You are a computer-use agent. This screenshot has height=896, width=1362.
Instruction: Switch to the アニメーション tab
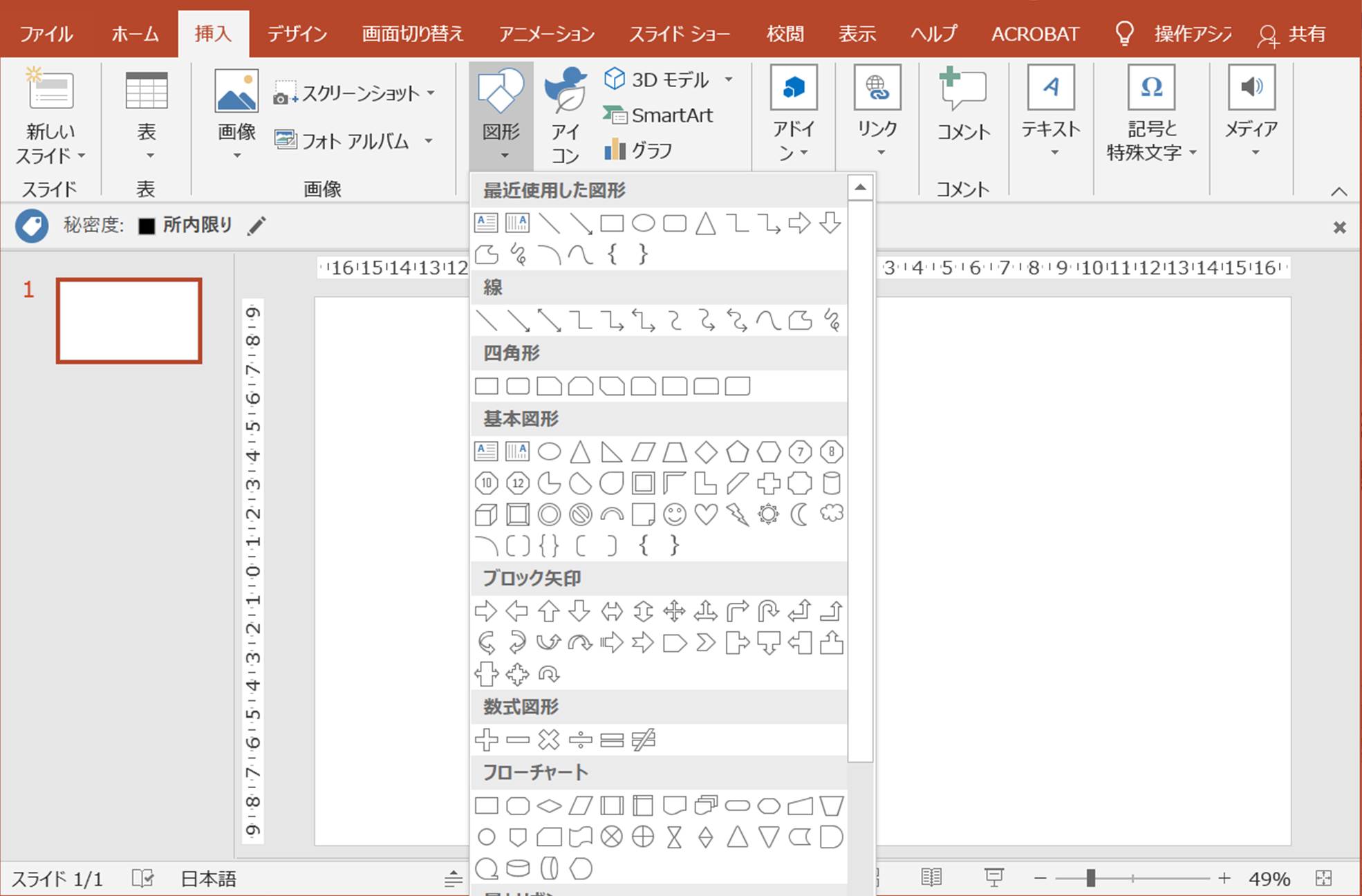tap(546, 33)
